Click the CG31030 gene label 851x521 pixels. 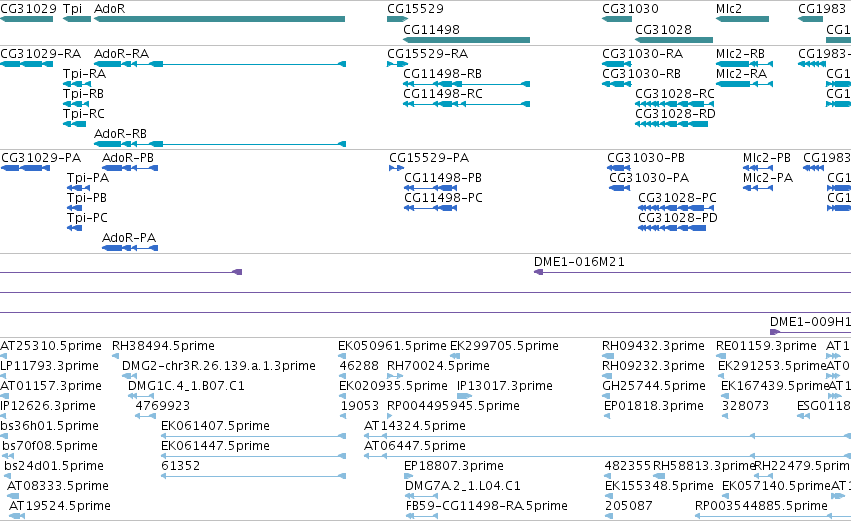pos(630,9)
